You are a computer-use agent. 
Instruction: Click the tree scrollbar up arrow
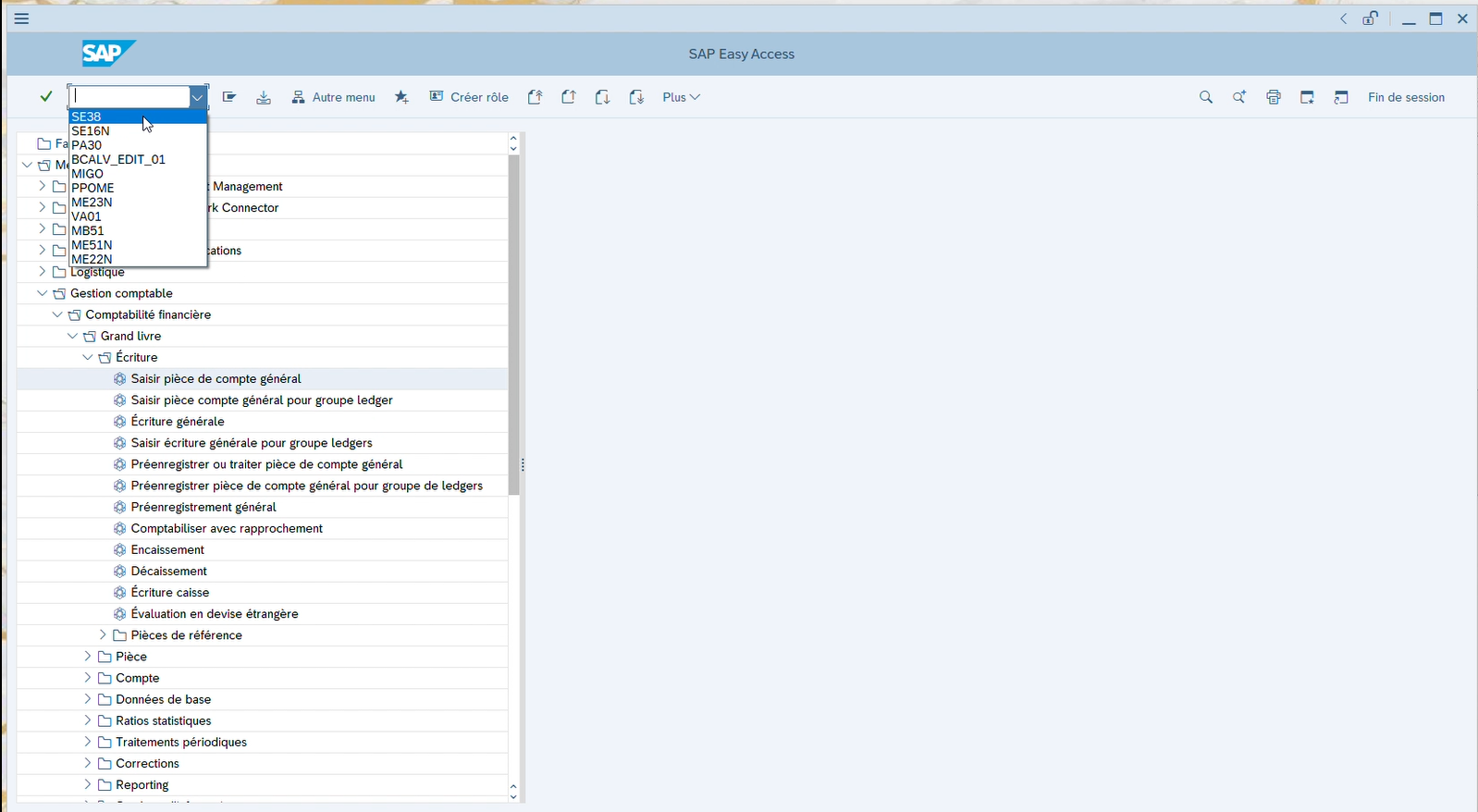(x=513, y=138)
